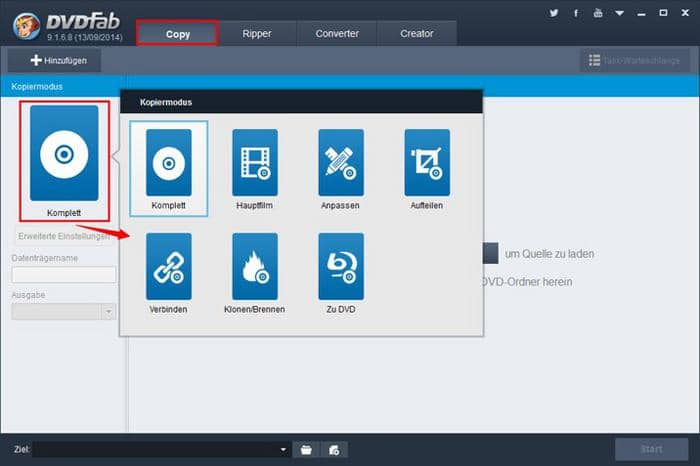This screenshot has height=466, width=700.
Task: Browse for target folder icon
Action: [306, 449]
